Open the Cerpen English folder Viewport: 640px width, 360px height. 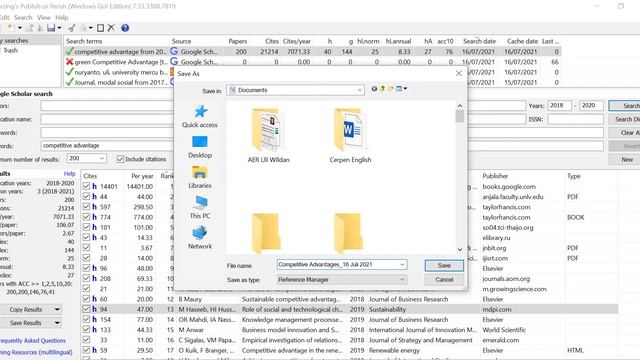click(350, 136)
